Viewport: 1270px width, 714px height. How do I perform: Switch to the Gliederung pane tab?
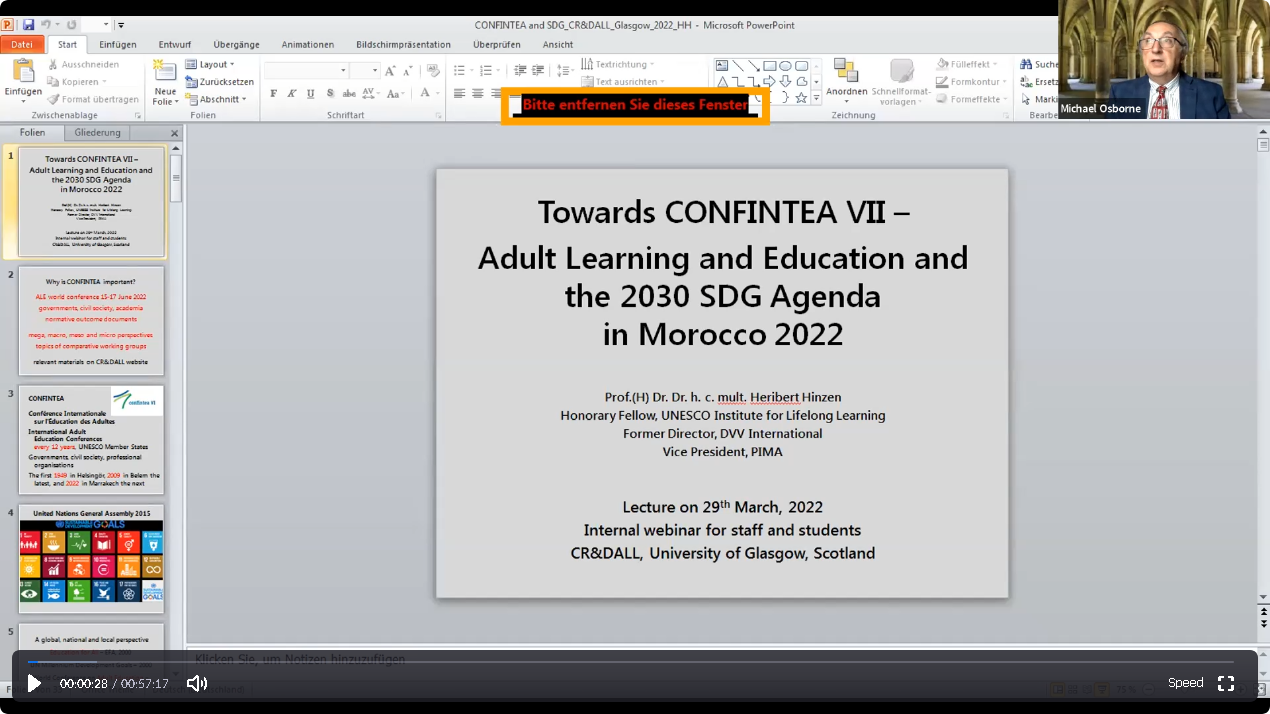click(x=97, y=133)
